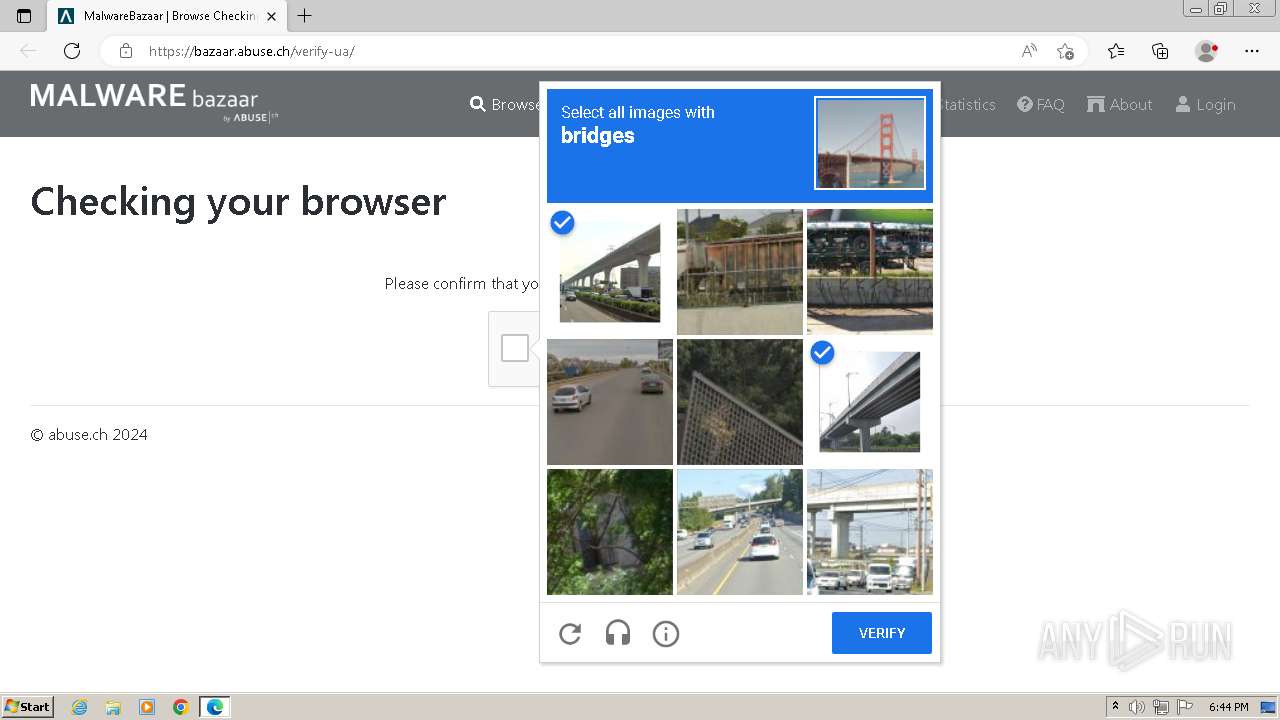The width and height of the screenshot is (1280, 720).
Task: Open the Login page
Action: (1205, 104)
